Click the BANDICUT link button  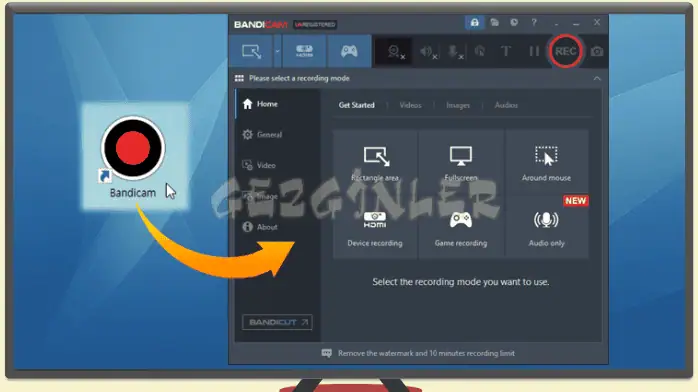pos(277,322)
